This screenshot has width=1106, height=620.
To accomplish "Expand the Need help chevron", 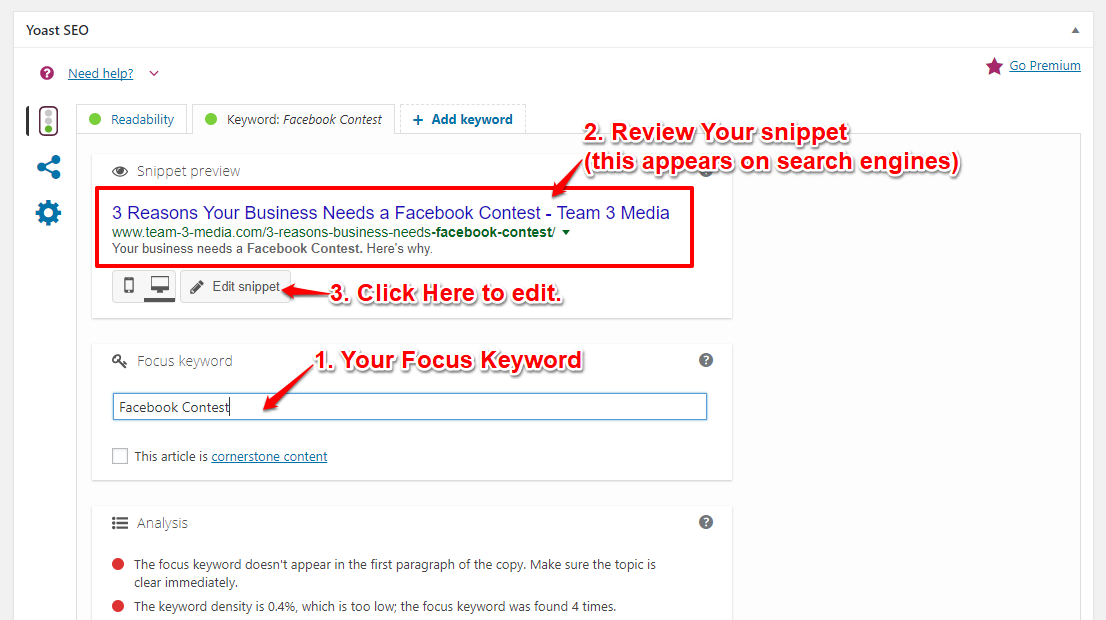I will coord(154,73).
